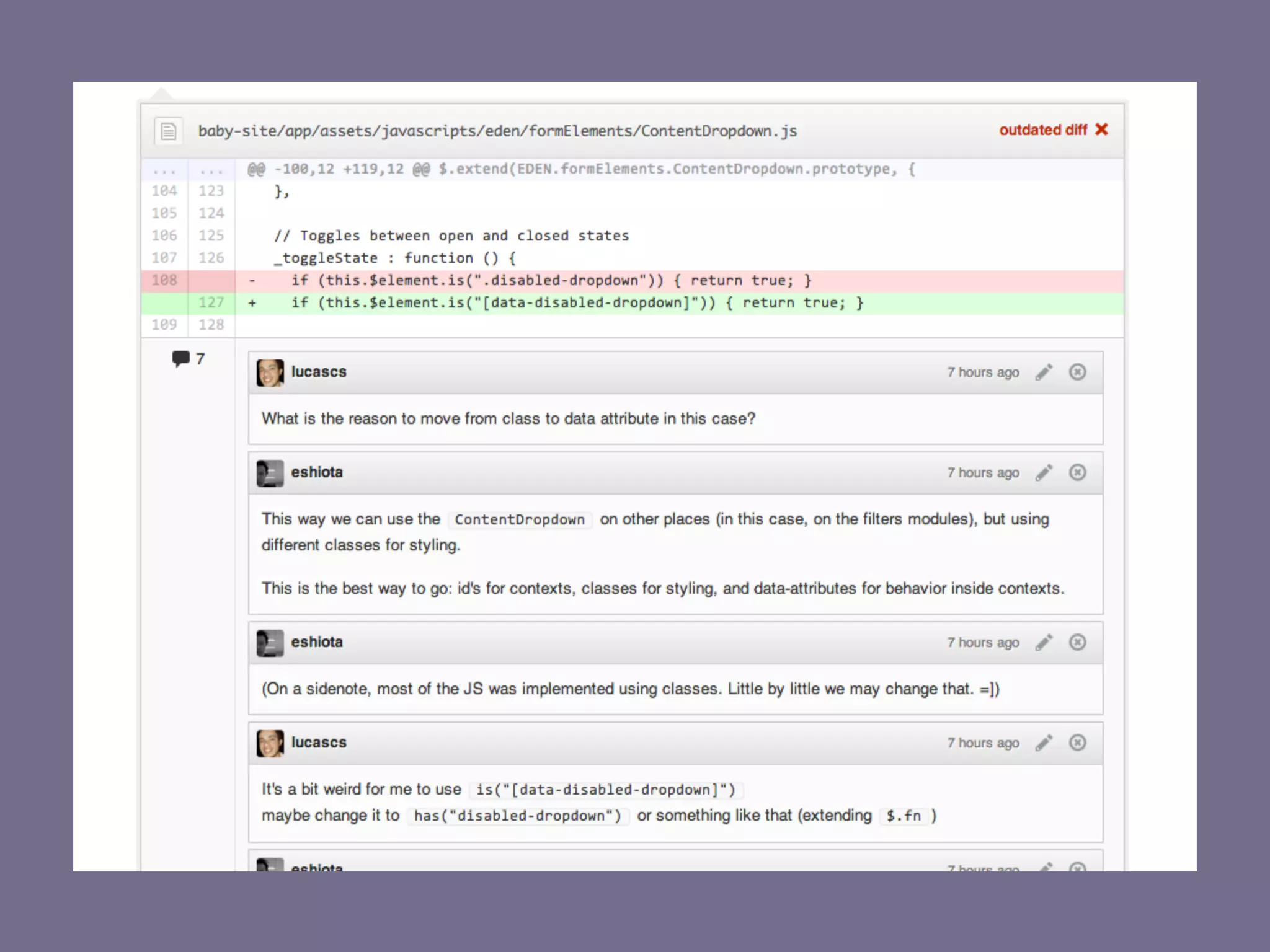Close the outdated diff with red X

coord(1101,130)
